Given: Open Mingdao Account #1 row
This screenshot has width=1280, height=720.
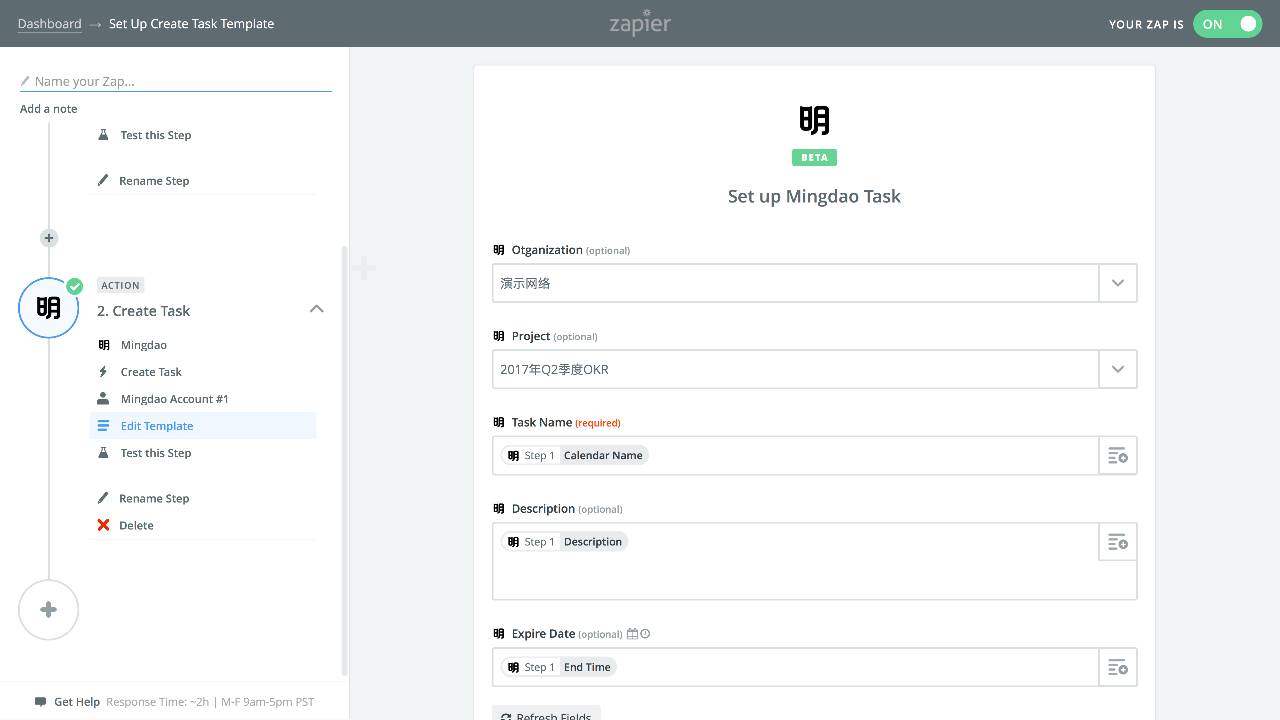Looking at the screenshot, I should pos(203,399).
